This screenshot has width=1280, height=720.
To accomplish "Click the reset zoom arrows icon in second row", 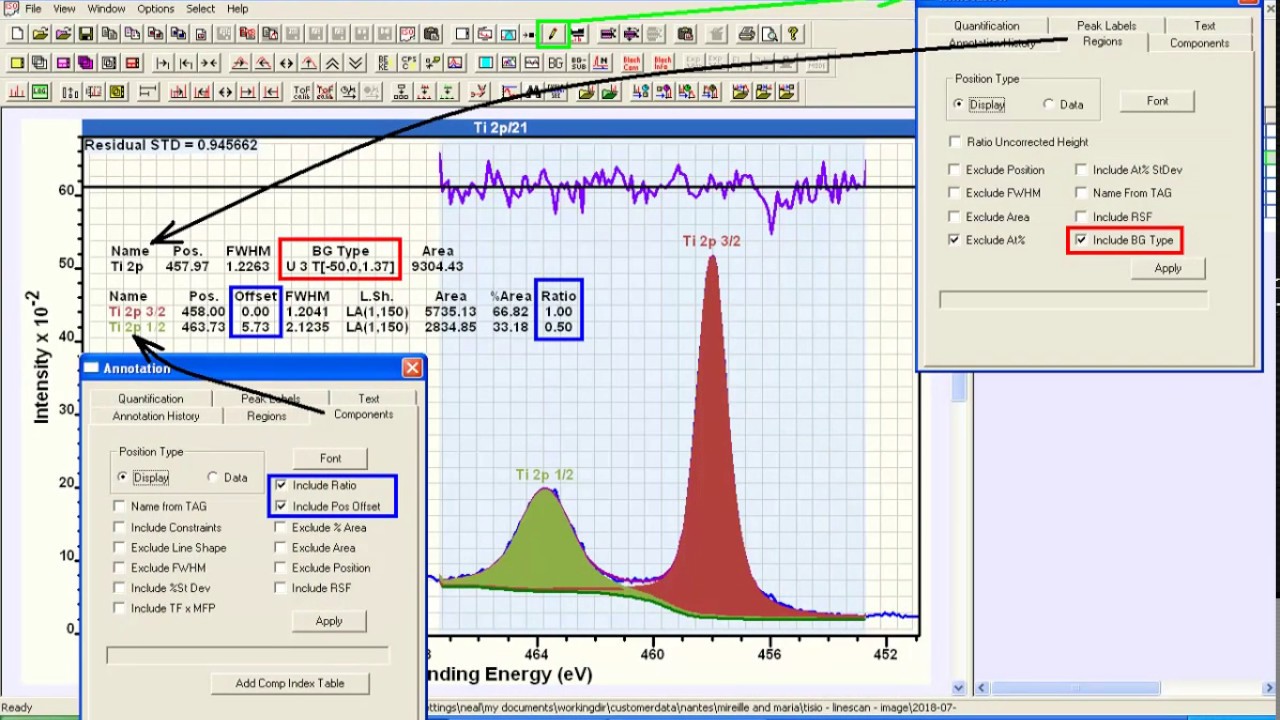I will 286,63.
